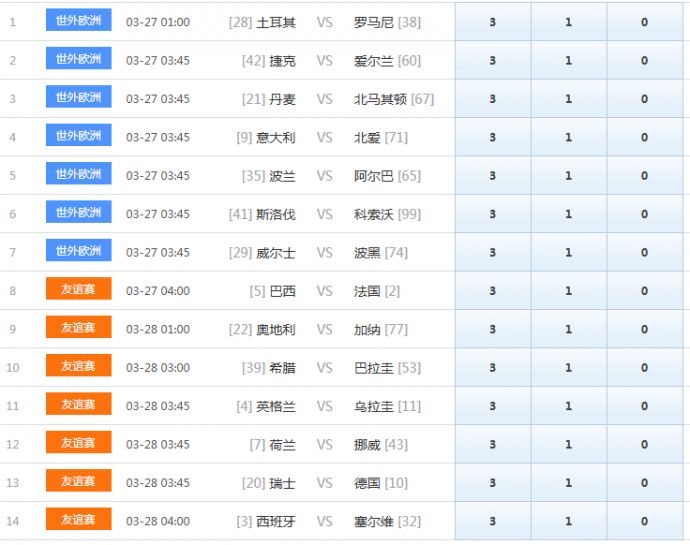Click 世外欧洲 league tag in row 4
Screen dimensions: 690x545
(78, 136)
